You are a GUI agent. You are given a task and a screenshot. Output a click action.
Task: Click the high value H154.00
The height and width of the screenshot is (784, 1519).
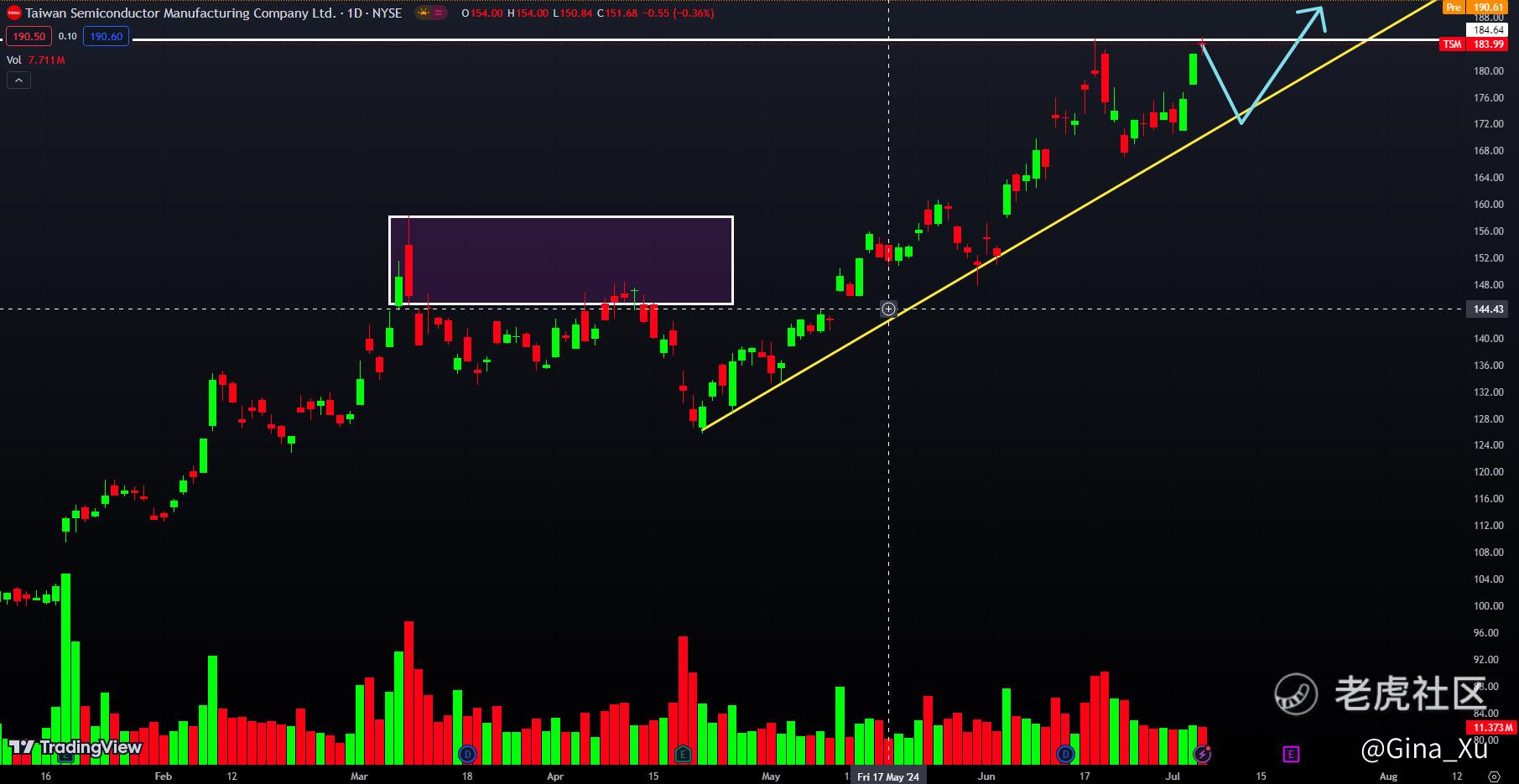click(x=528, y=13)
